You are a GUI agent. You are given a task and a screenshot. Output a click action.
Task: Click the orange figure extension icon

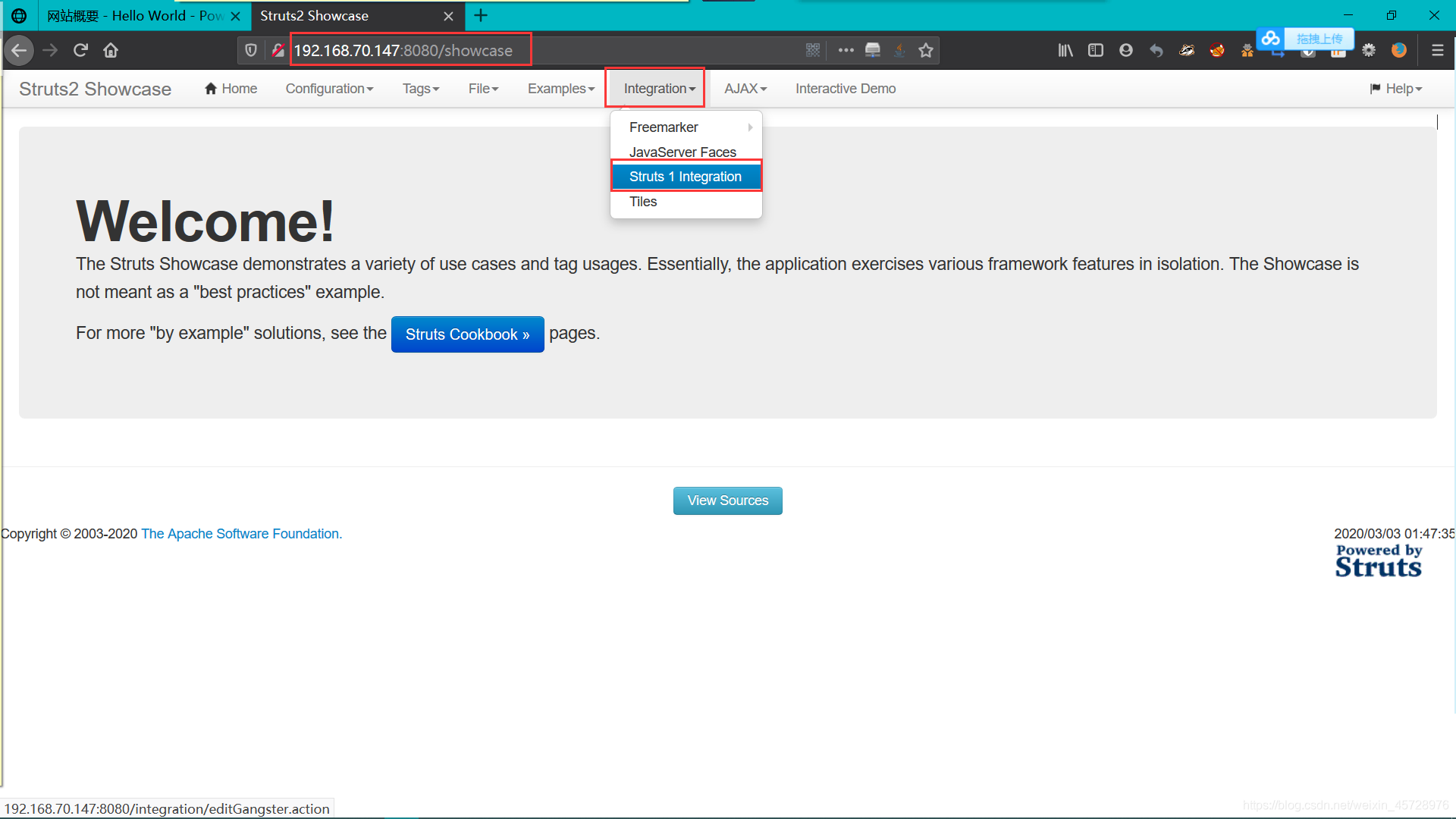(1247, 51)
